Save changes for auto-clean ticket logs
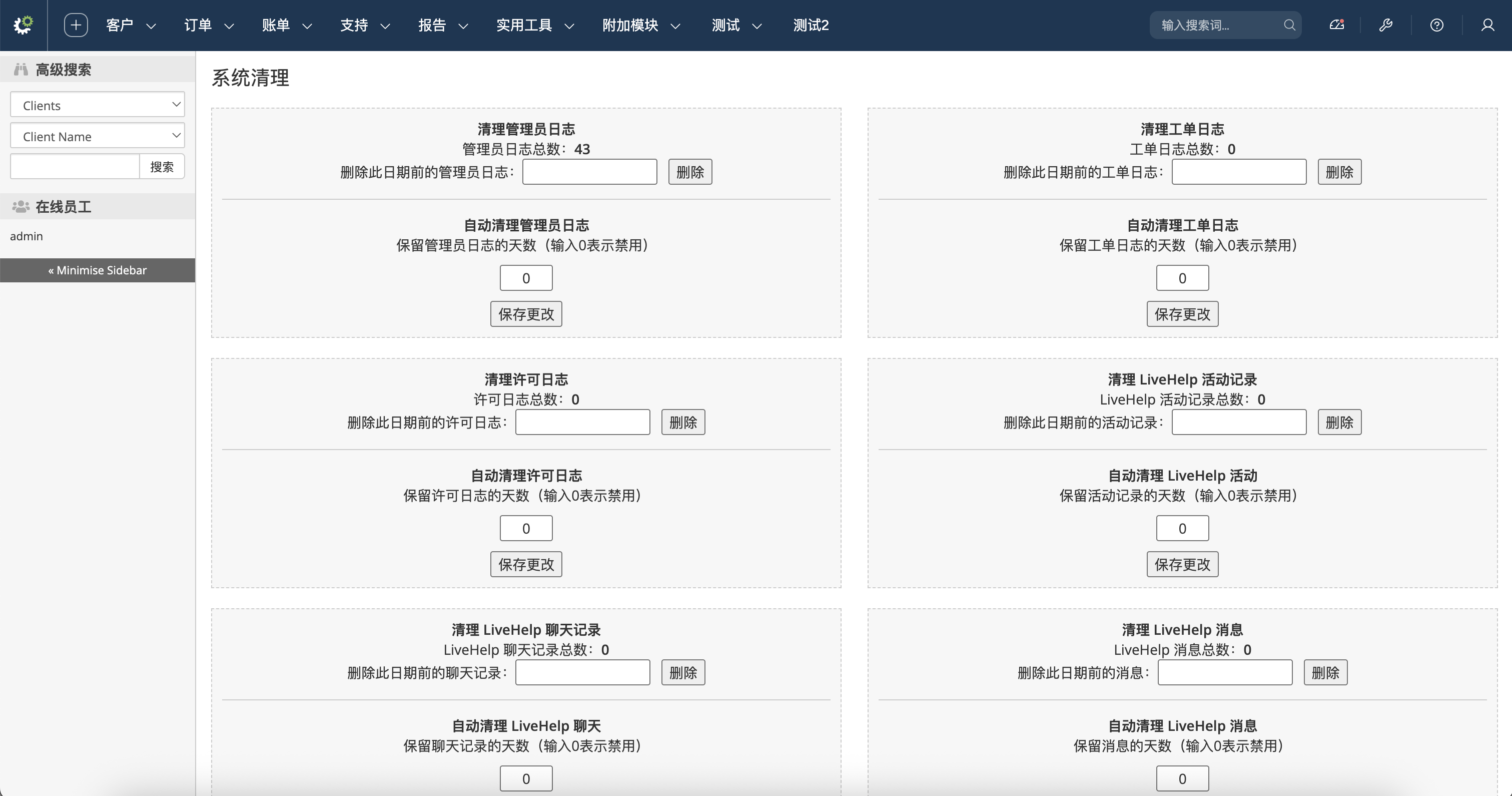Viewport: 1512px width, 796px height. [x=1182, y=314]
